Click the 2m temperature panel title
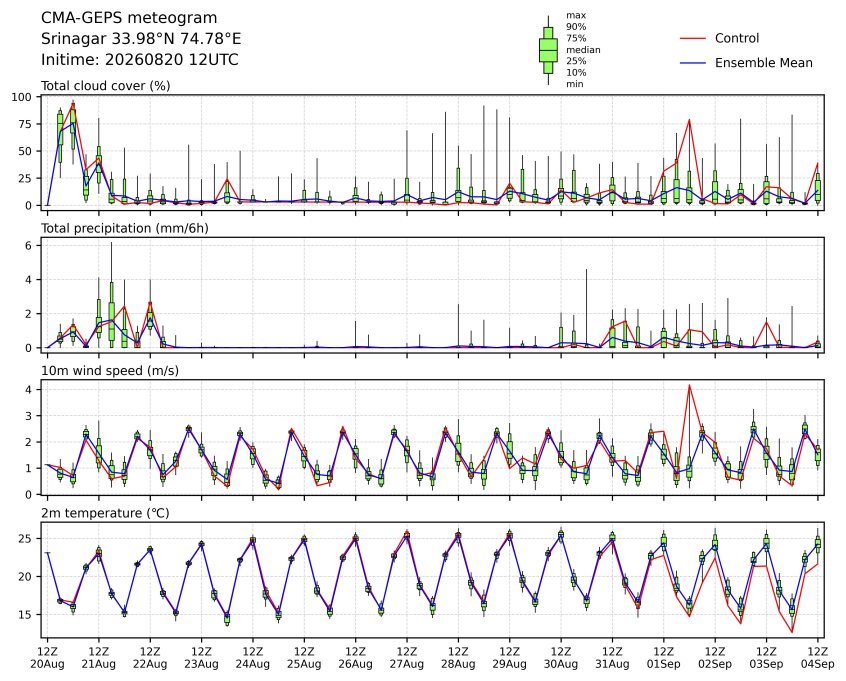The image size is (846, 681). (105, 513)
